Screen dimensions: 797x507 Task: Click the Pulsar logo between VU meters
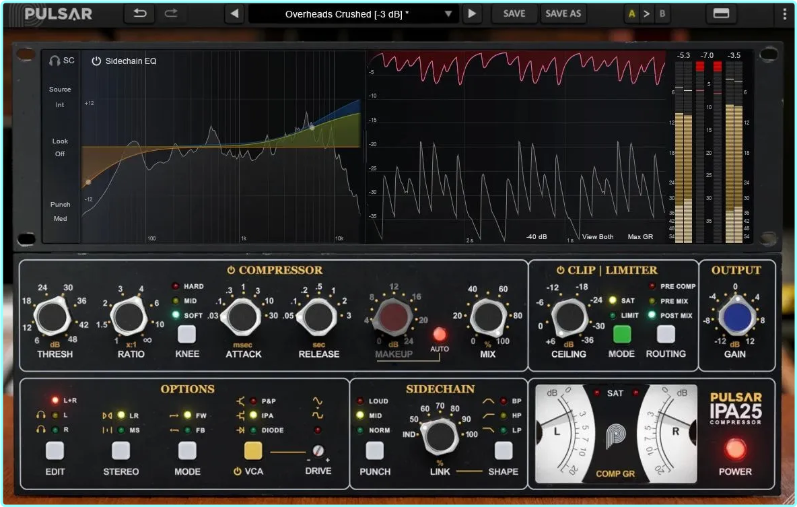(x=616, y=435)
